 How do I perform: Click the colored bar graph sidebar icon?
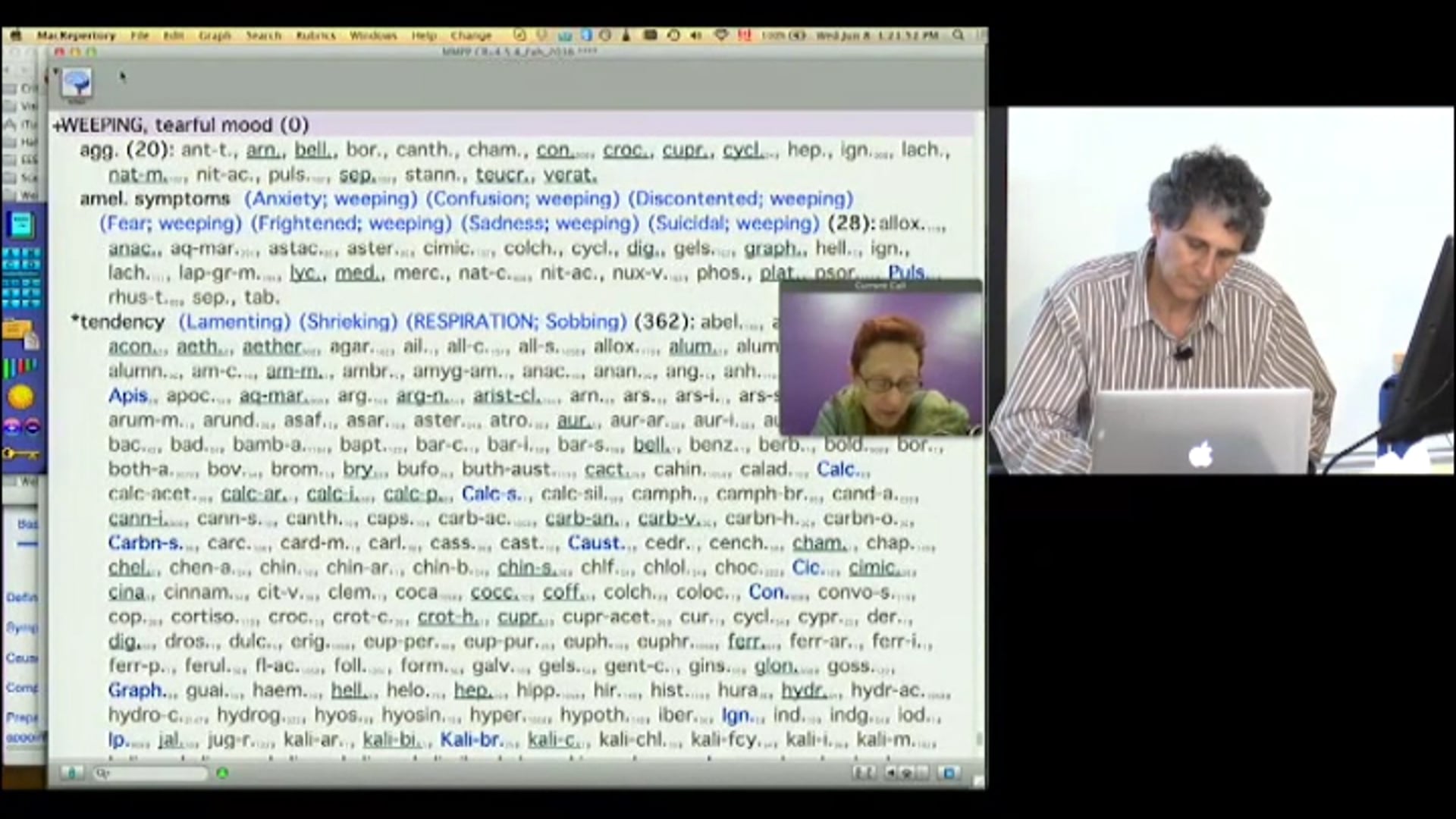20,369
